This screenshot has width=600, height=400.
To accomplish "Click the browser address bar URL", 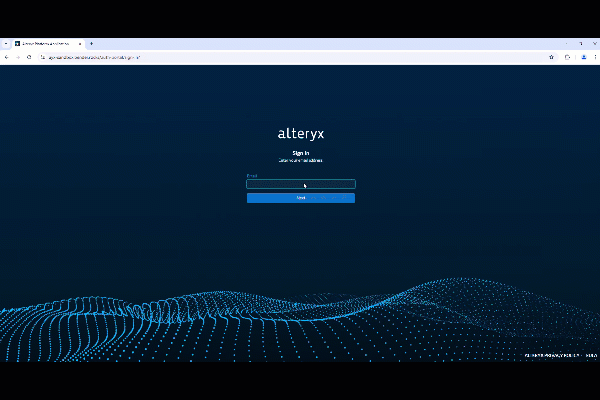I will (x=95, y=57).
